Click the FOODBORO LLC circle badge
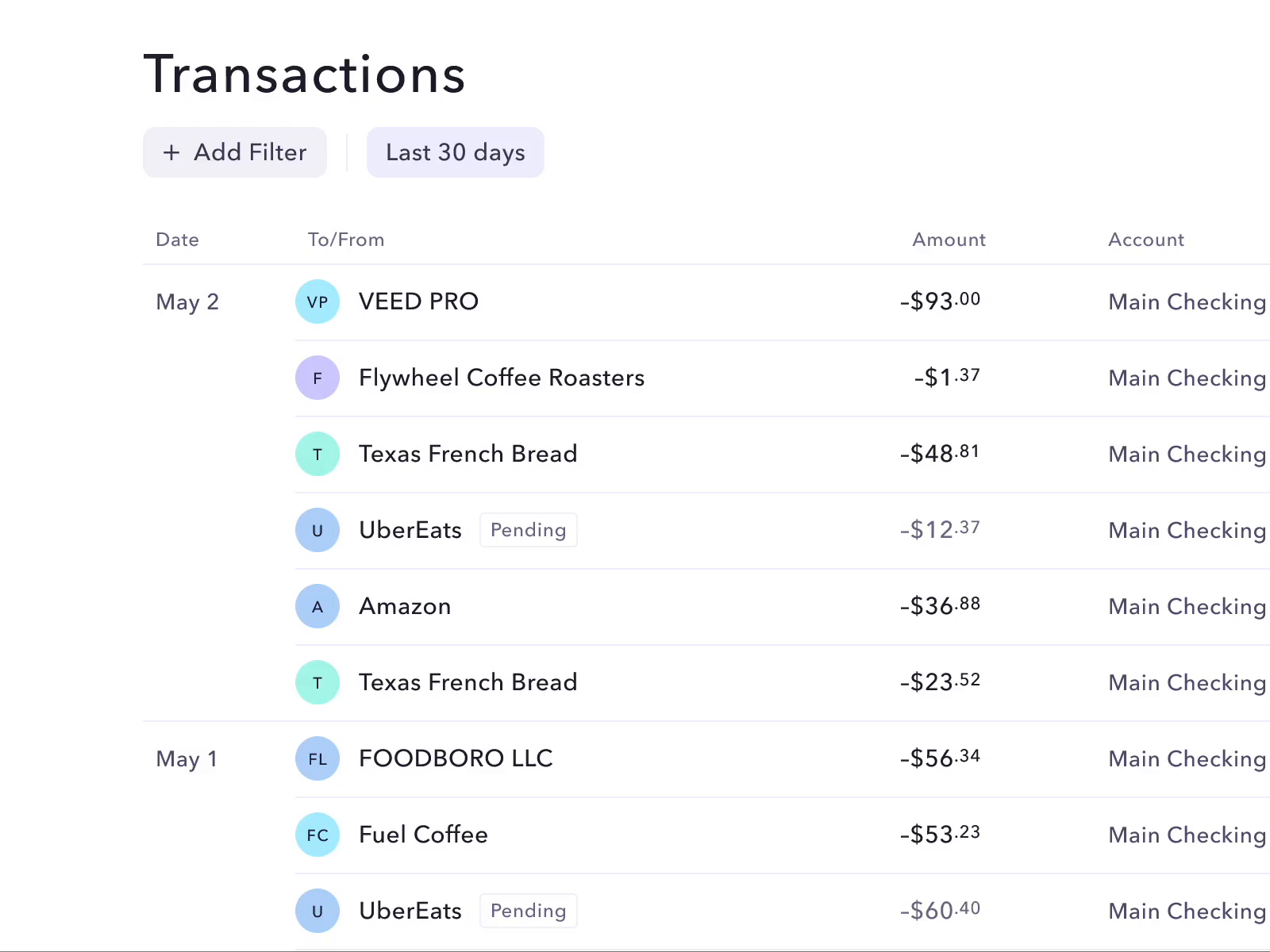This screenshot has width=1270, height=952. click(x=317, y=758)
